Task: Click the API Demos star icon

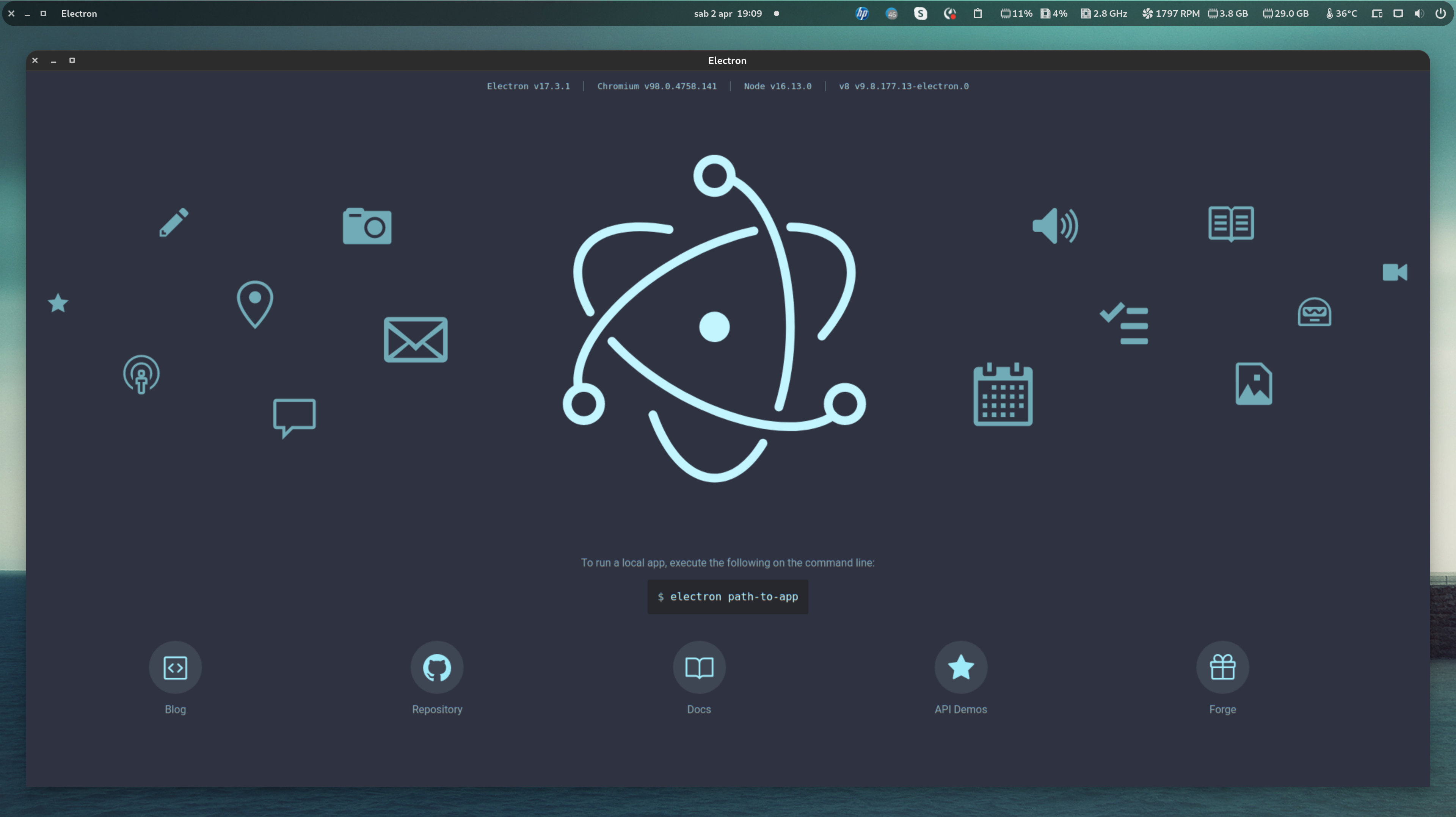Action: coord(960,667)
